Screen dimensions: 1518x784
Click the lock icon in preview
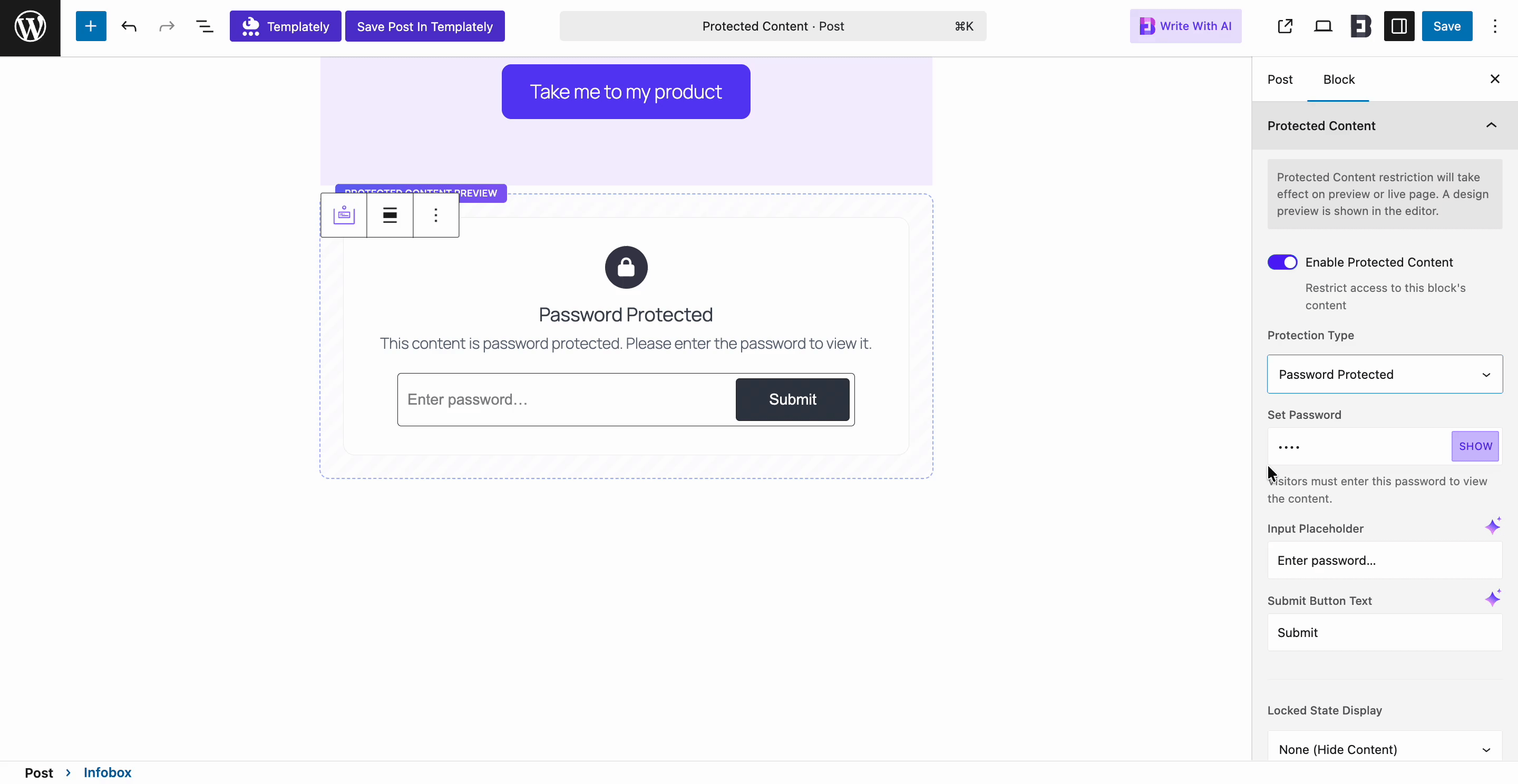pyautogui.click(x=626, y=268)
